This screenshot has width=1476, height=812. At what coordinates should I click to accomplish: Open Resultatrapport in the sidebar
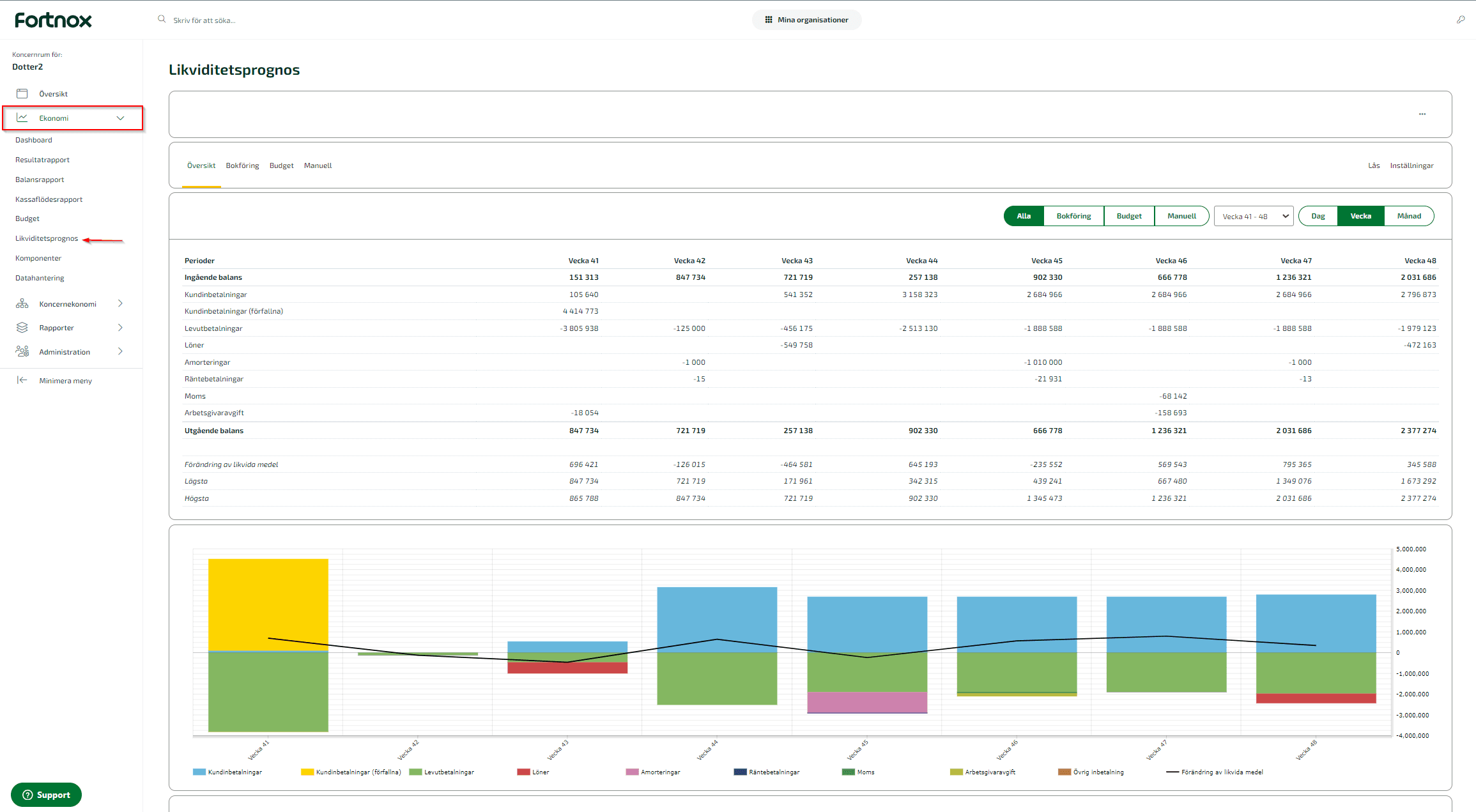click(42, 160)
